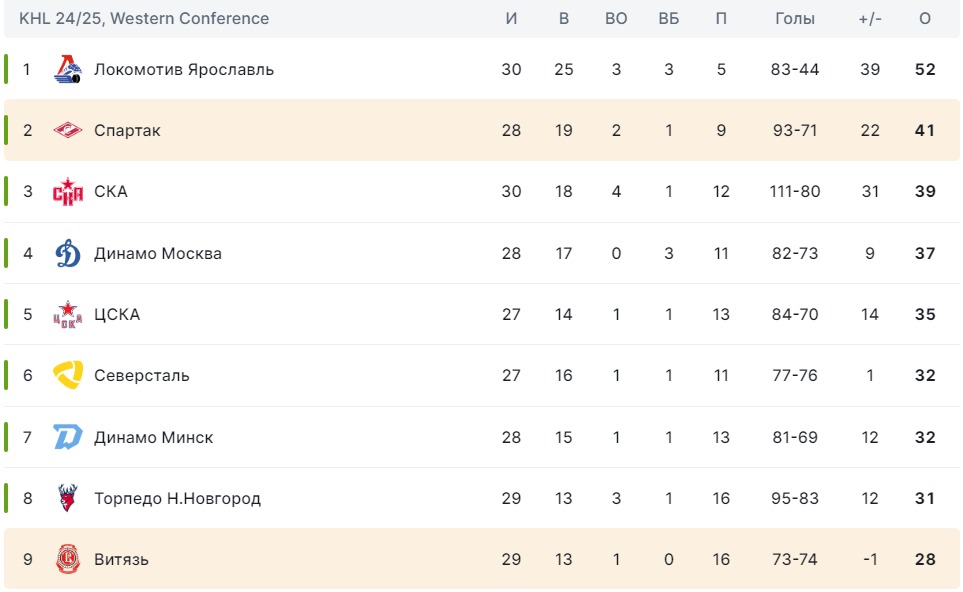Screen dimensions: 963x592
Task: Click the Lokomotiv Yaroslavl team logo
Action: [x=67, y=70]
